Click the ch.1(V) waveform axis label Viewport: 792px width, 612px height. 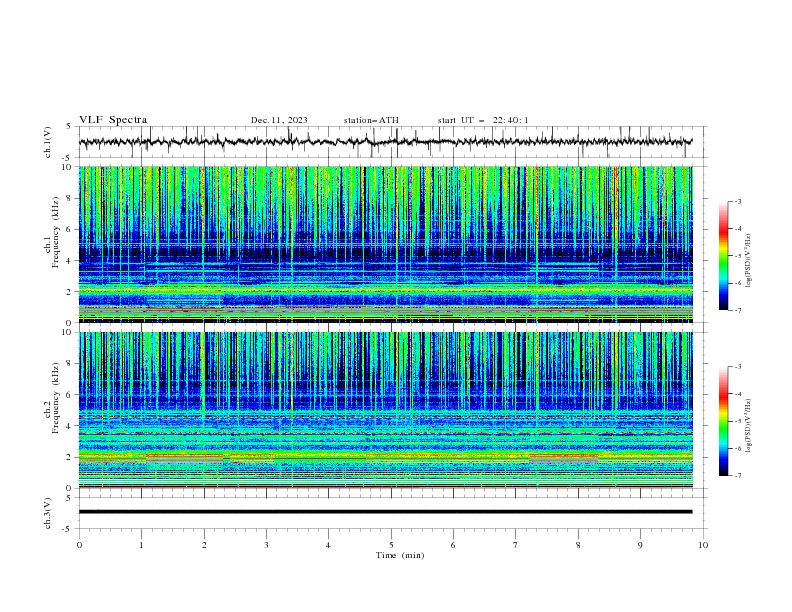coord(48,142)
